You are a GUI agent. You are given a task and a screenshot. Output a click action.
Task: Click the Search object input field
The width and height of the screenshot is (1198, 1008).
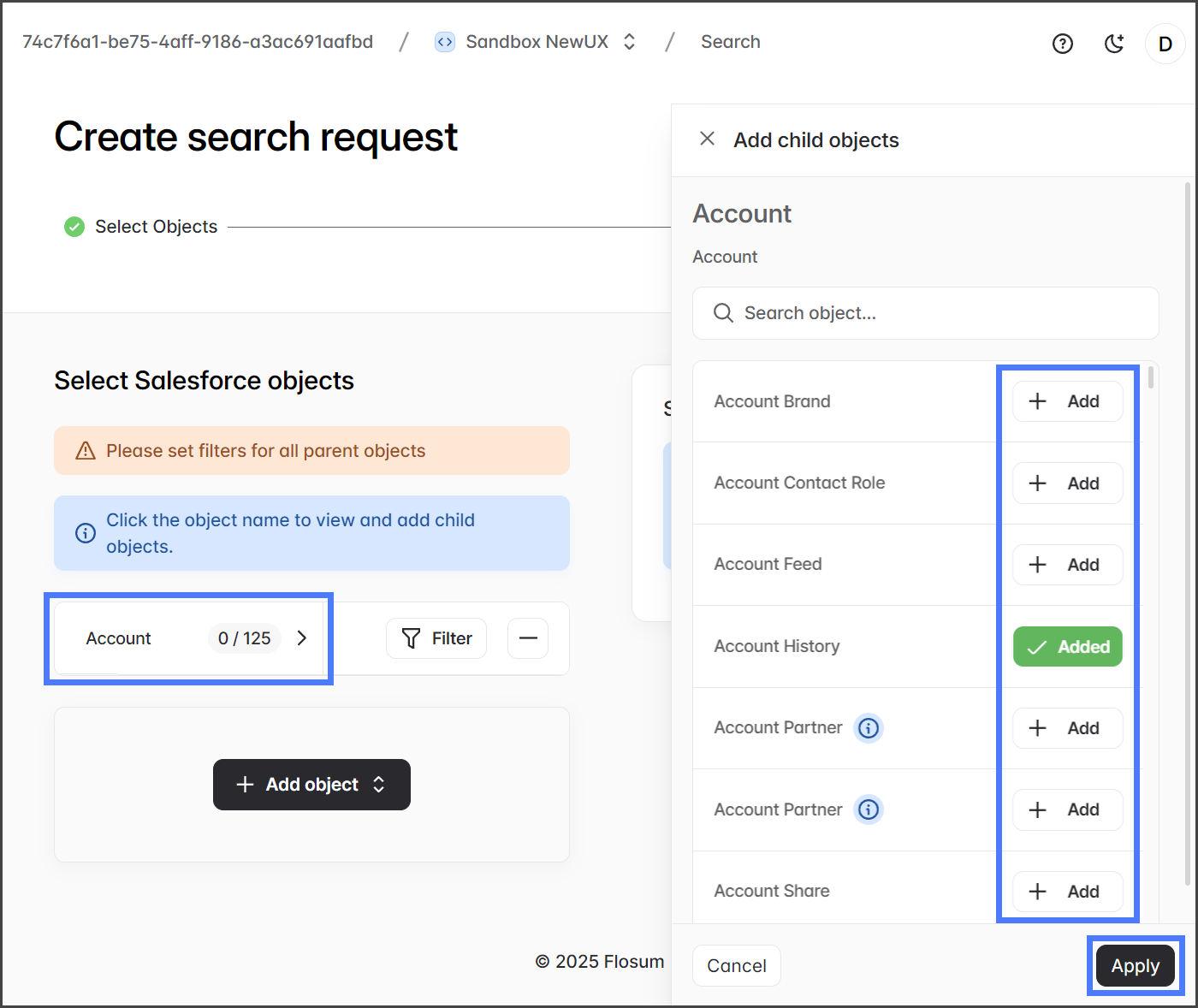[x=925, y=313]
